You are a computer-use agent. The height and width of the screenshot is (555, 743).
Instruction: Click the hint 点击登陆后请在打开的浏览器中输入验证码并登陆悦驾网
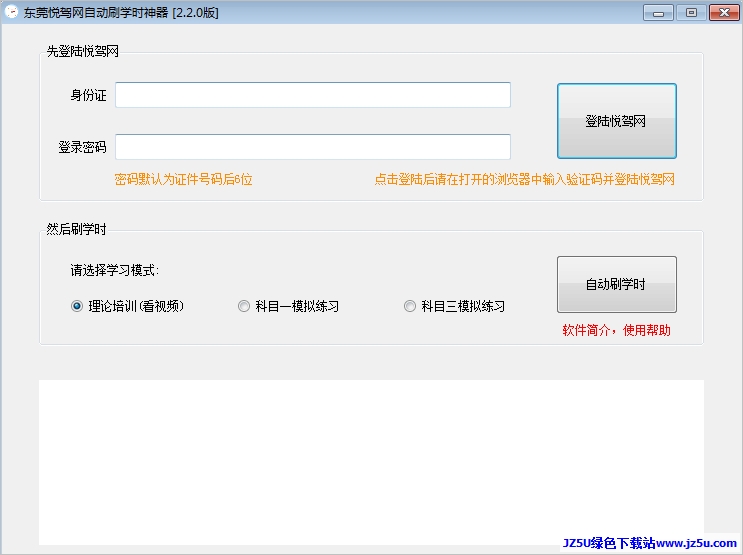click(x=525, y=180)
